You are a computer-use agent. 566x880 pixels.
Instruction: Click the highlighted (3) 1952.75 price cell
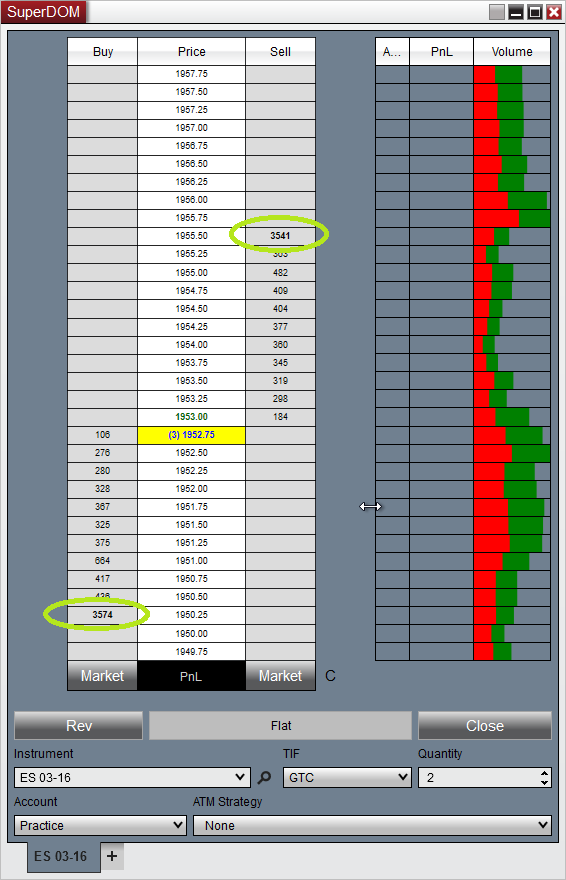191,435
